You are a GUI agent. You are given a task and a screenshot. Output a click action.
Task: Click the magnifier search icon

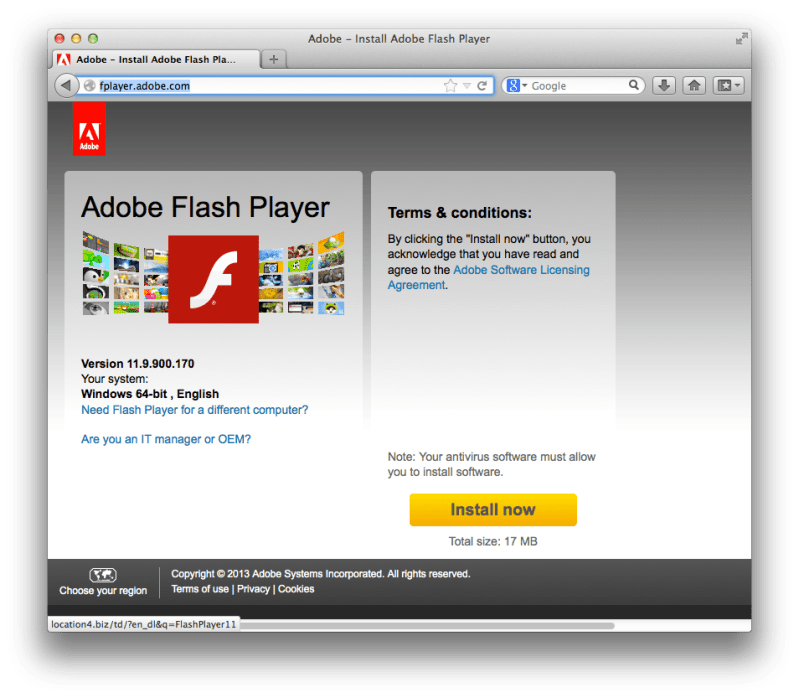click(633, 85)
